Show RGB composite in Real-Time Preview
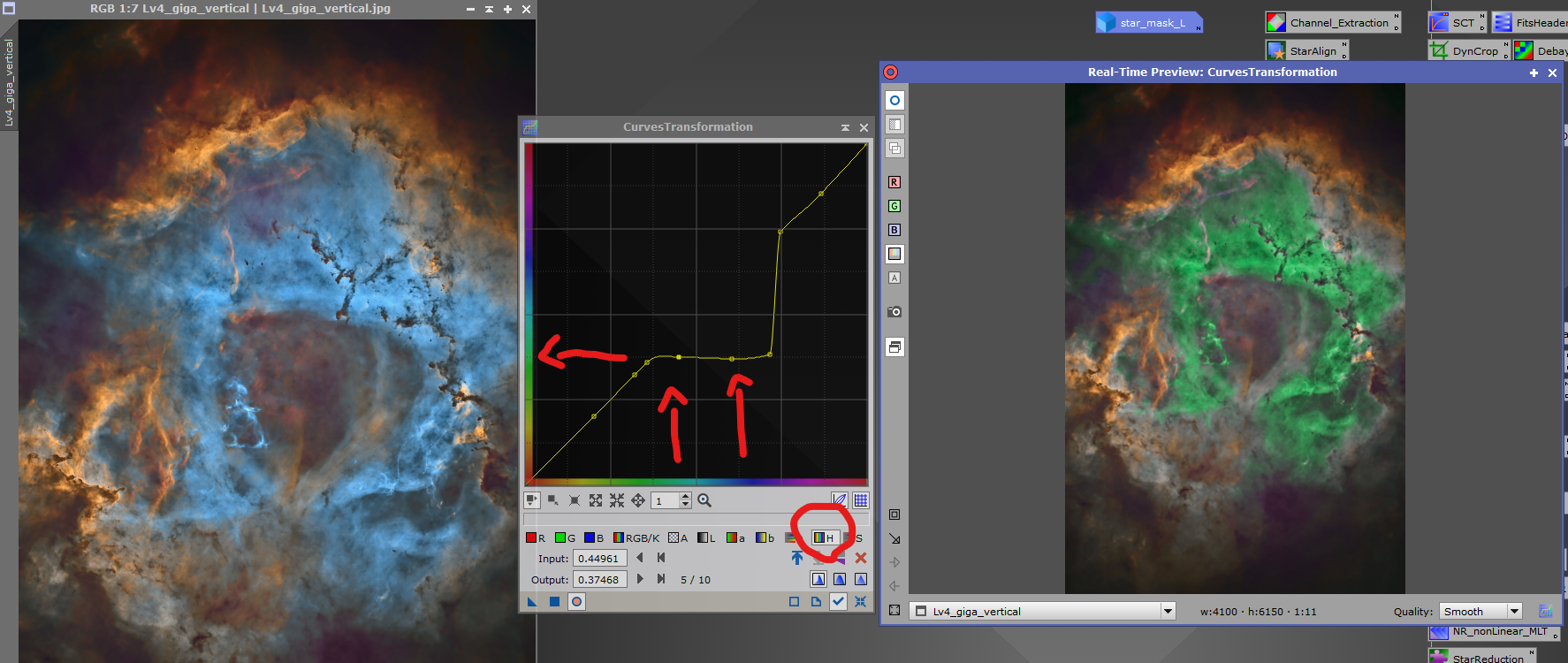Screen dimensions: 1568x663 [894, 254]
